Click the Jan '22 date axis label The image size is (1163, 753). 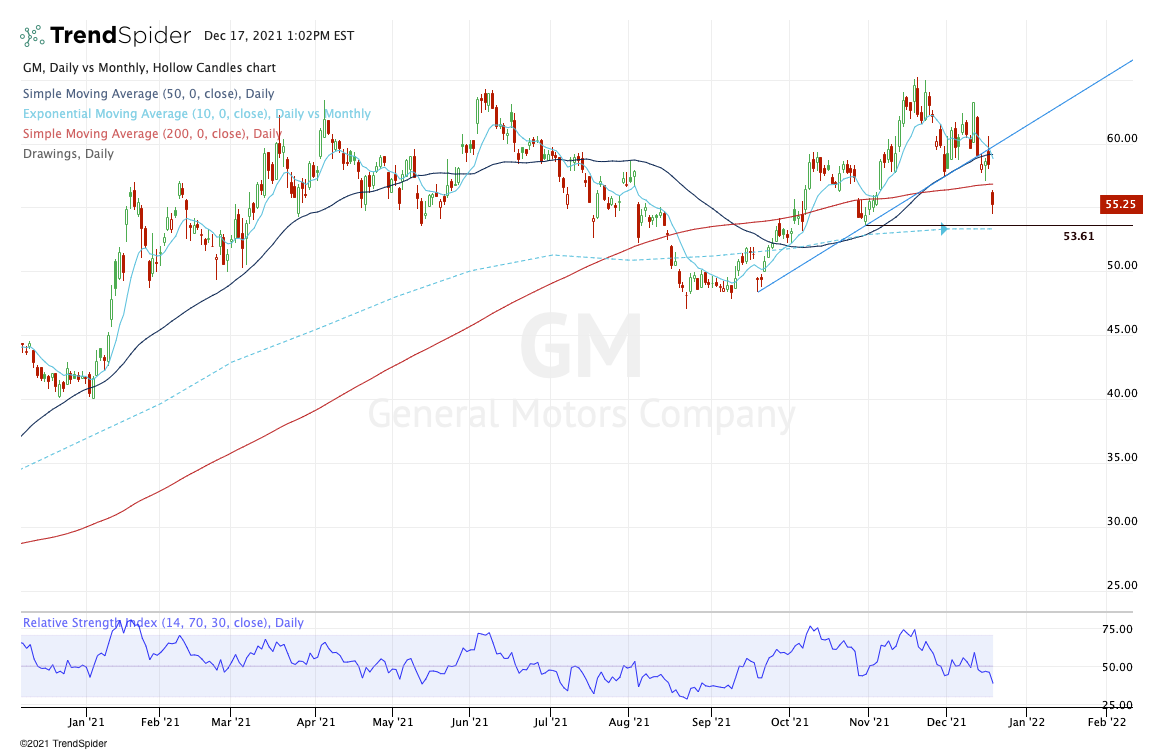(x=1027, y=721)
